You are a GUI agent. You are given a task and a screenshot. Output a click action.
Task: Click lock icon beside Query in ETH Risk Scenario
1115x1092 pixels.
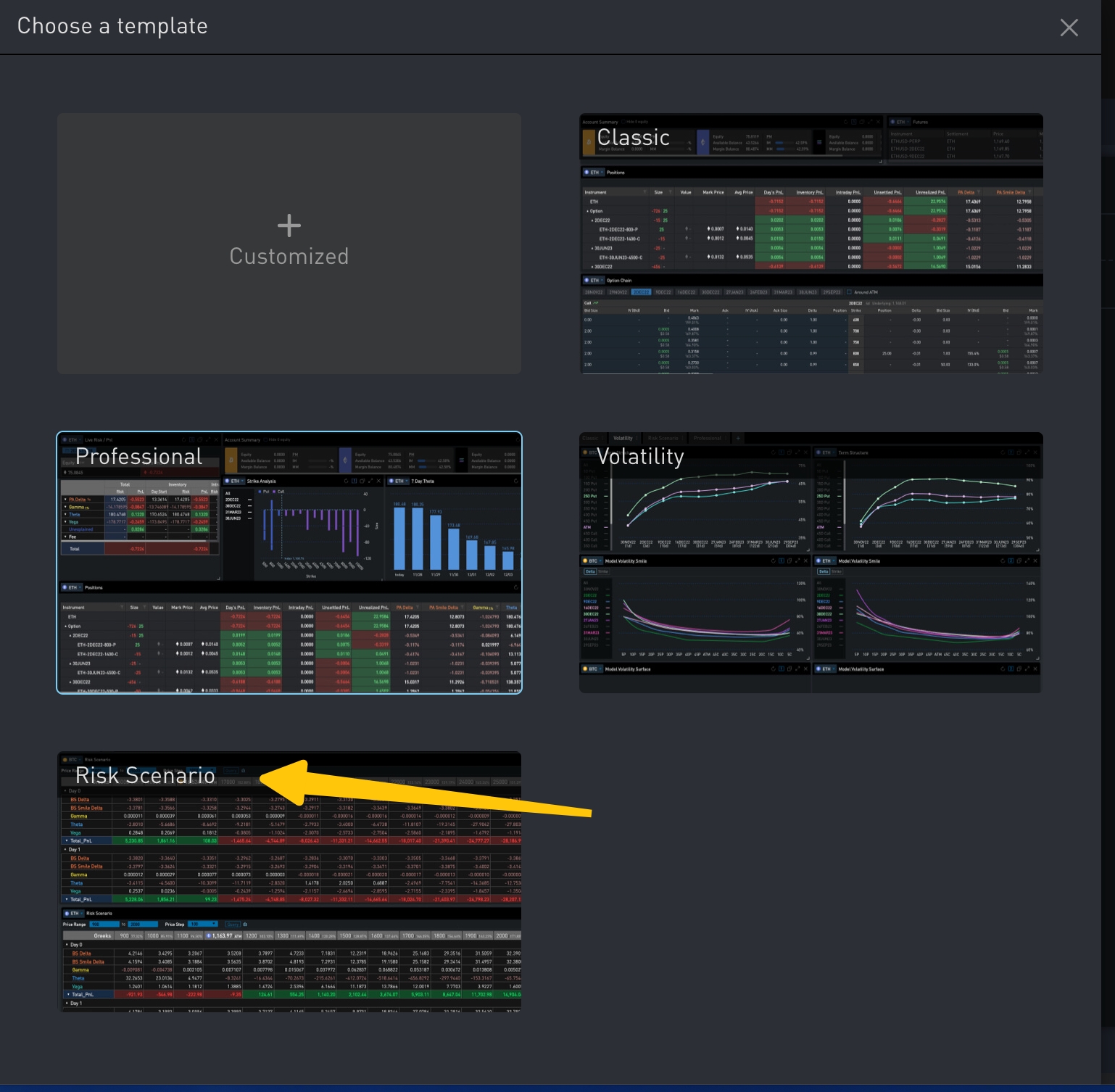pos(245,925)
